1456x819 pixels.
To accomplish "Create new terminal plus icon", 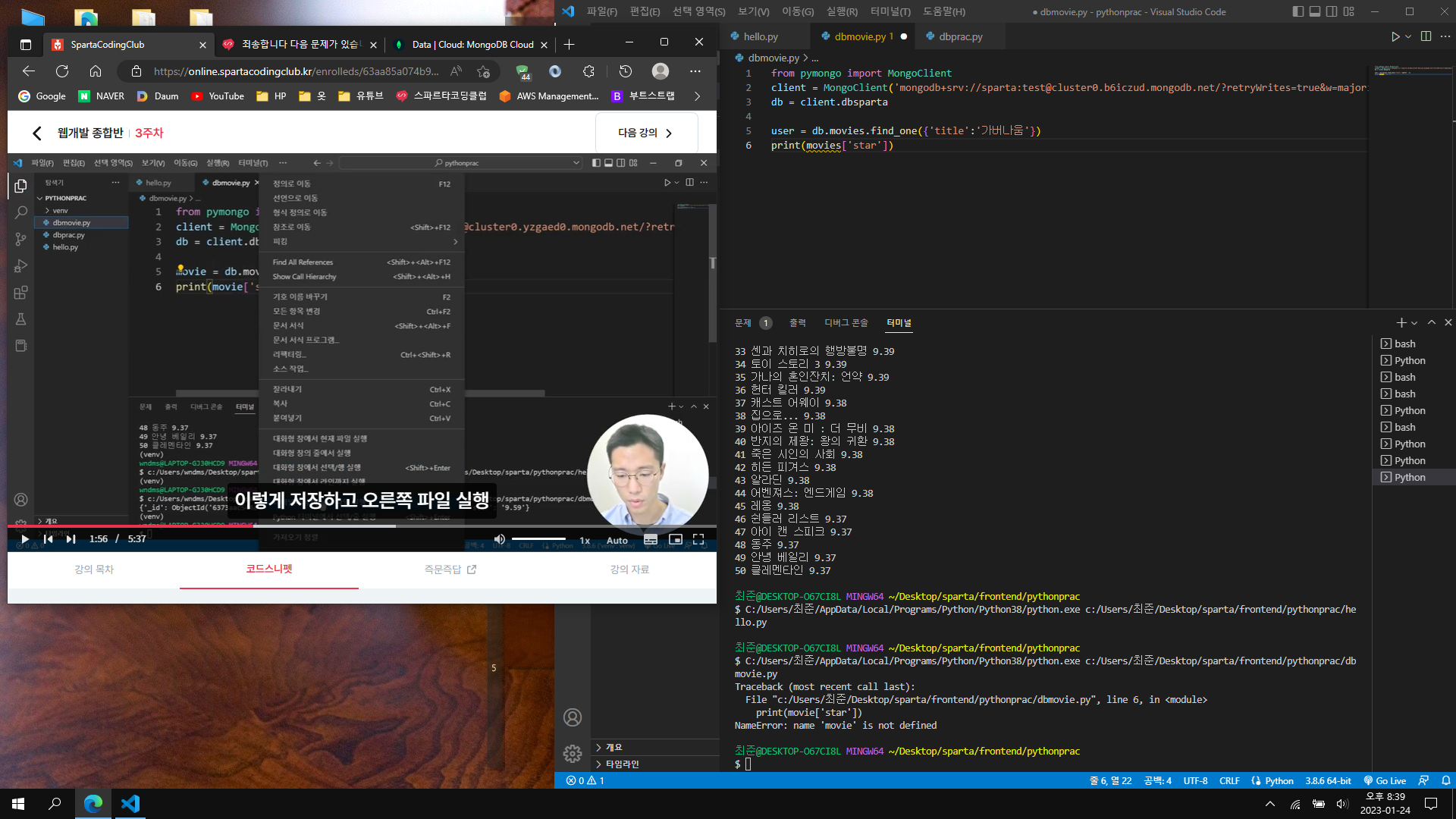I will pyautogui.click(x=1401, y=323).
